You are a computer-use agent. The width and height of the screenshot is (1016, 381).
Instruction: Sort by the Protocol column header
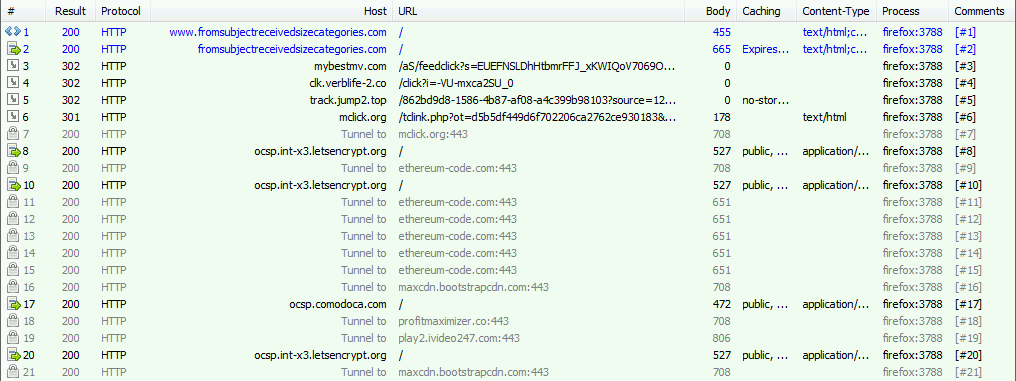tap(122, 11)
